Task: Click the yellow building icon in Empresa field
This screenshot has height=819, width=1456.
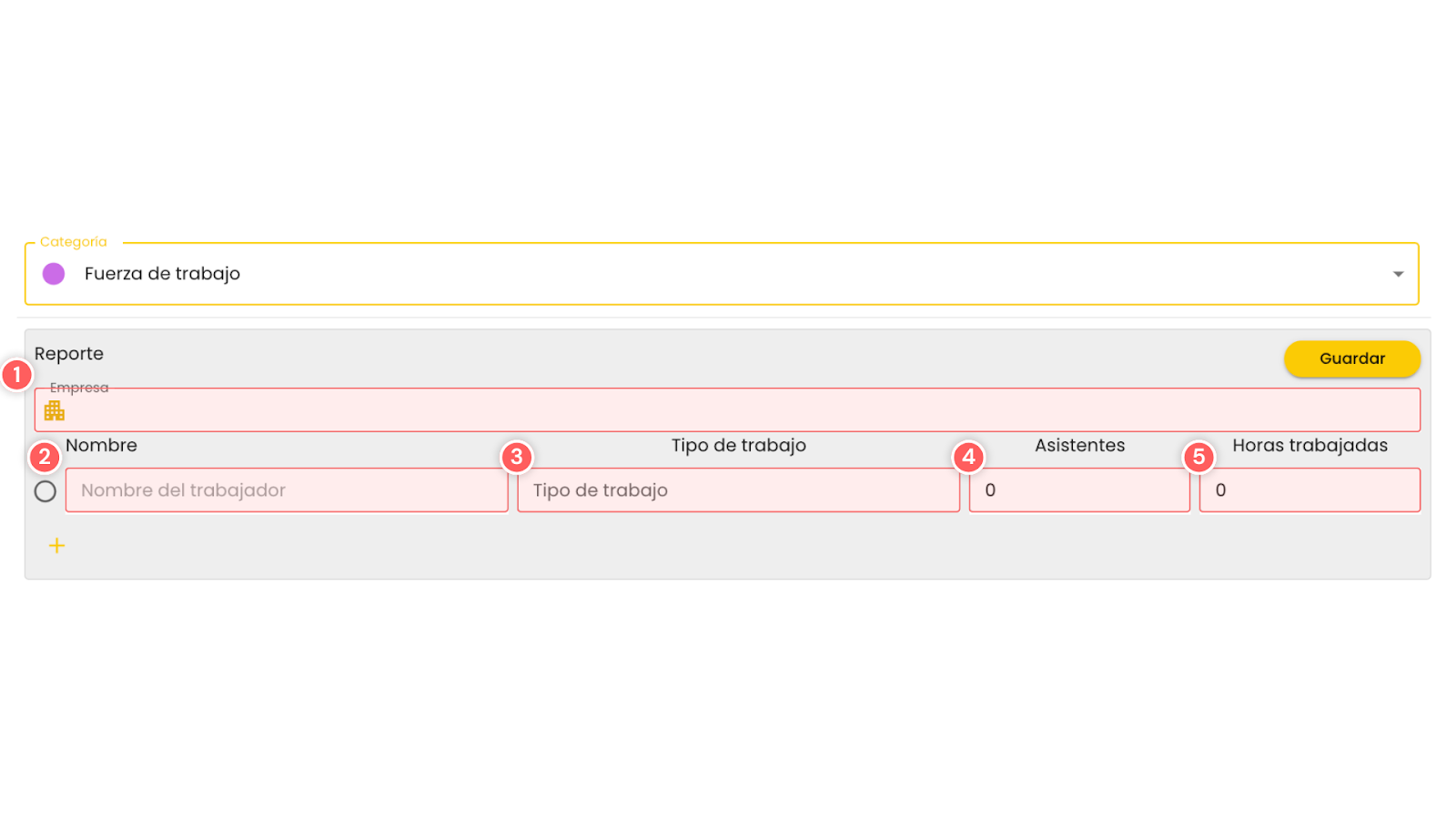Action: [55, 410]
